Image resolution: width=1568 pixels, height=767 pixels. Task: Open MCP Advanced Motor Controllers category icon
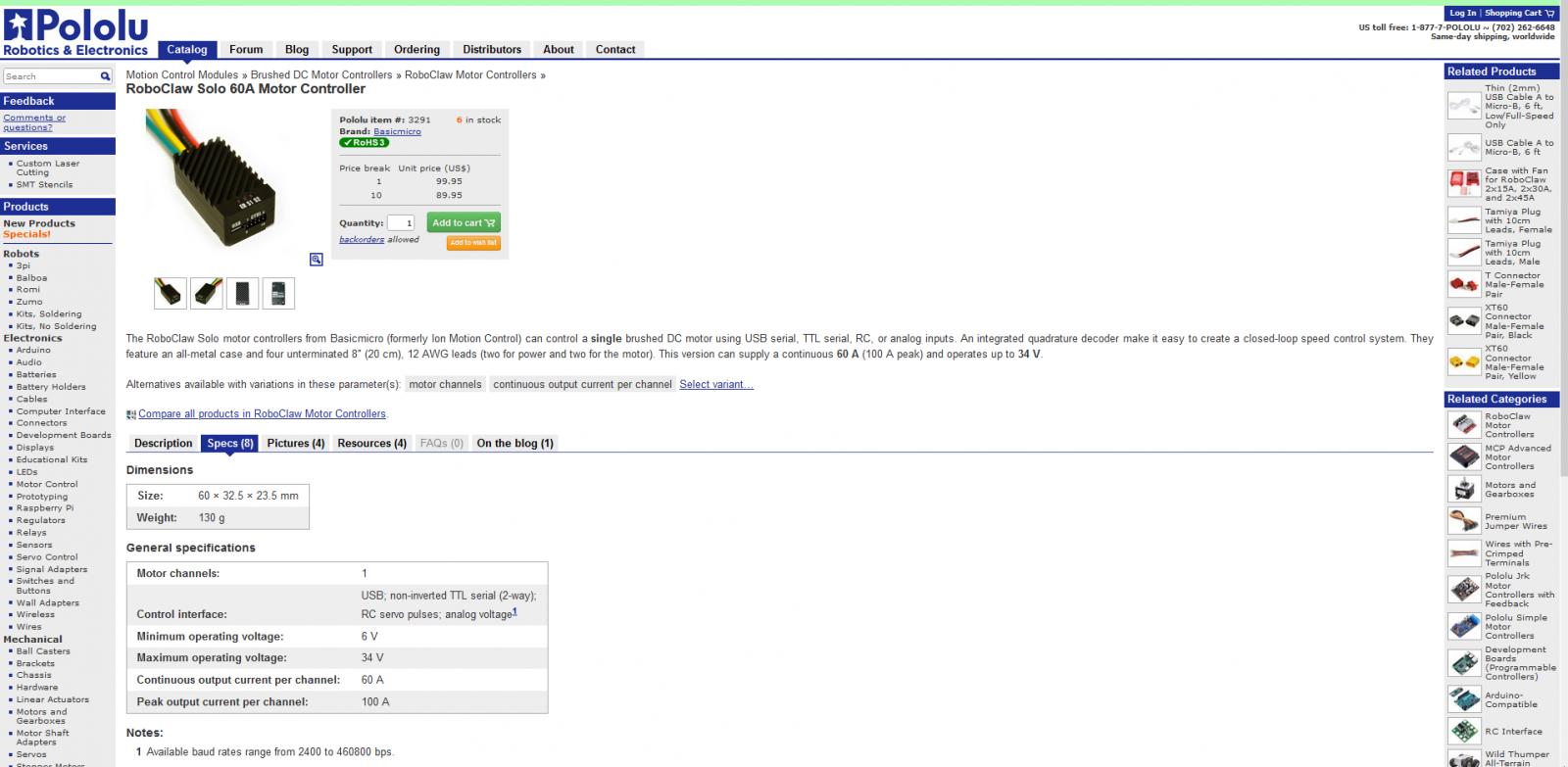pyautogui.click(x=1464, y=456)
